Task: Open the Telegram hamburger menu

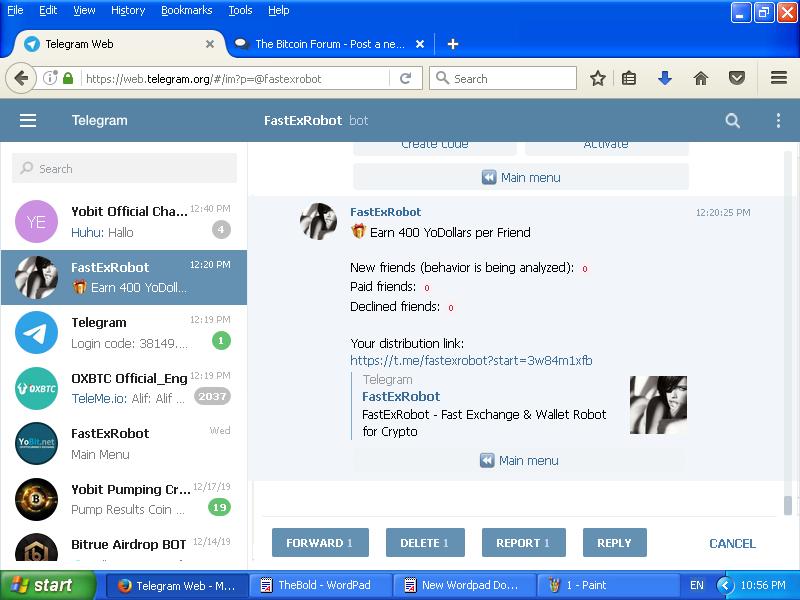Action: [28, 120]
